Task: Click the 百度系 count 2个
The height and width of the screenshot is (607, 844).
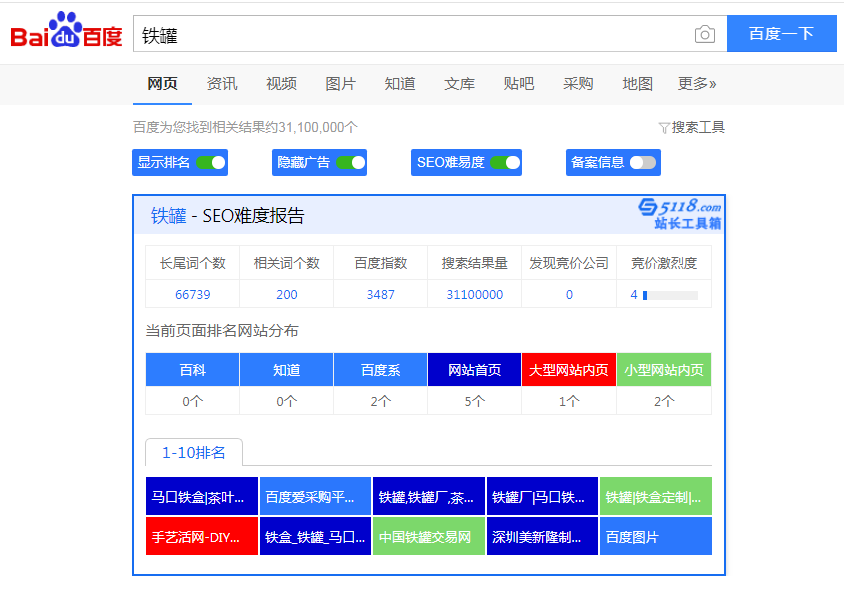Action: click(x=381, y=401)
